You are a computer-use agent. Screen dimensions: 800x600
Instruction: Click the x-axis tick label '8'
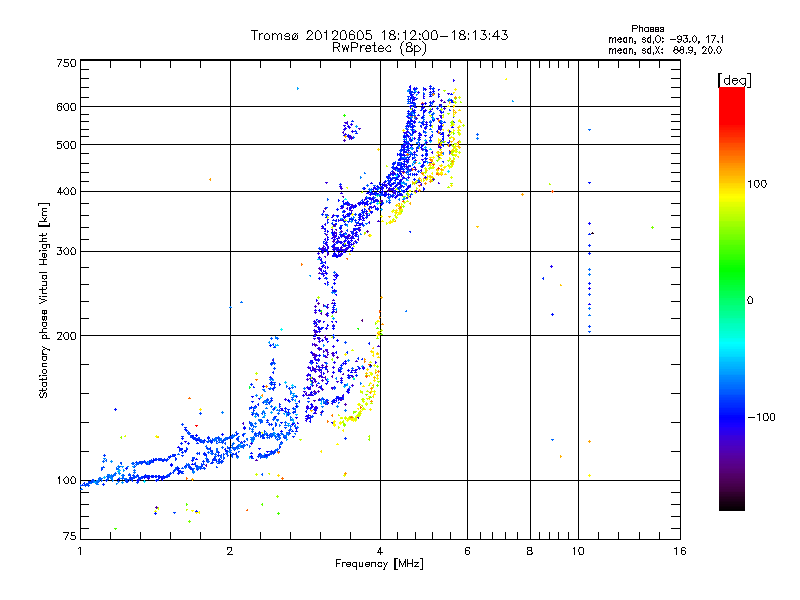[x=530, y=551]
